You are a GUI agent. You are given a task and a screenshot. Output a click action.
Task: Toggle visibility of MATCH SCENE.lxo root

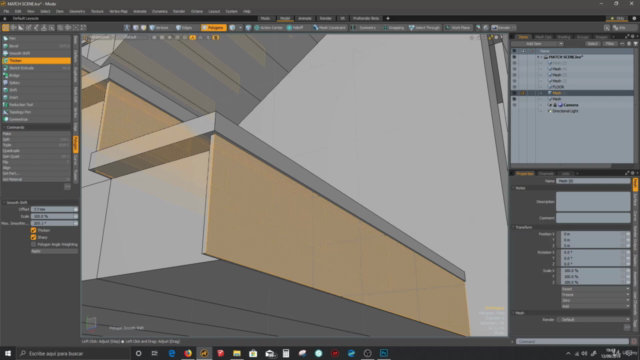coord(514,57)
